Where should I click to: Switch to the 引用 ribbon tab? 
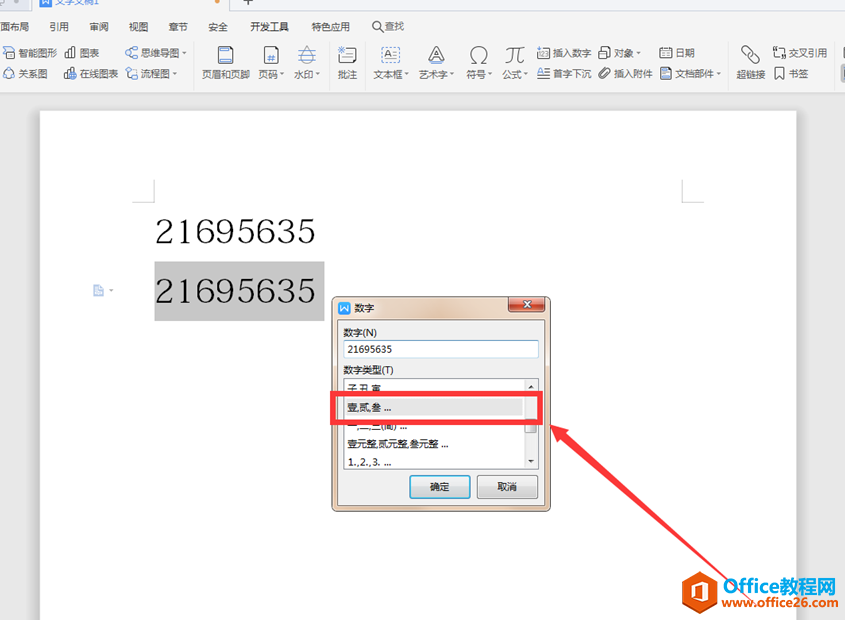pyautogui.click(x=59, y=26)
